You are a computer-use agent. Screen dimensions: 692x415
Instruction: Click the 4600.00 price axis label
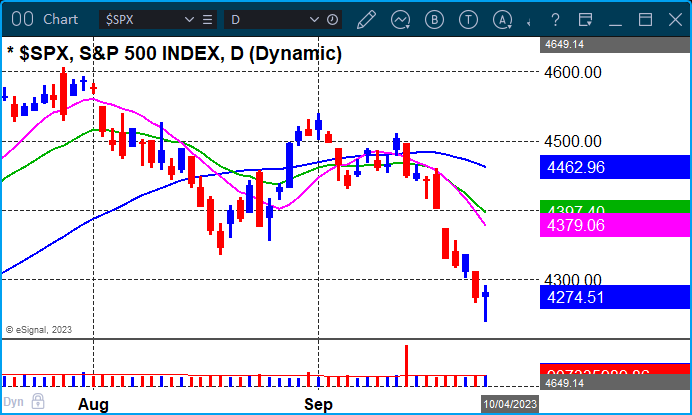(573, 72)
